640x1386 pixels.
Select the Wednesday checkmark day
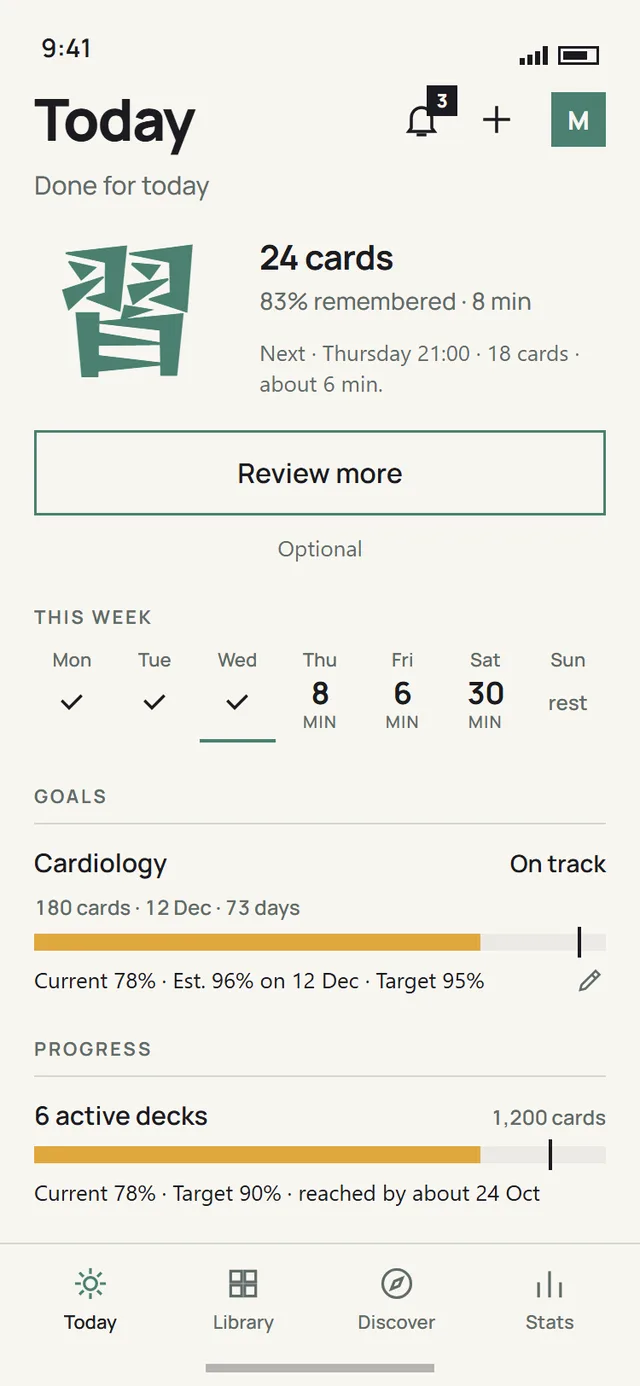237,690
